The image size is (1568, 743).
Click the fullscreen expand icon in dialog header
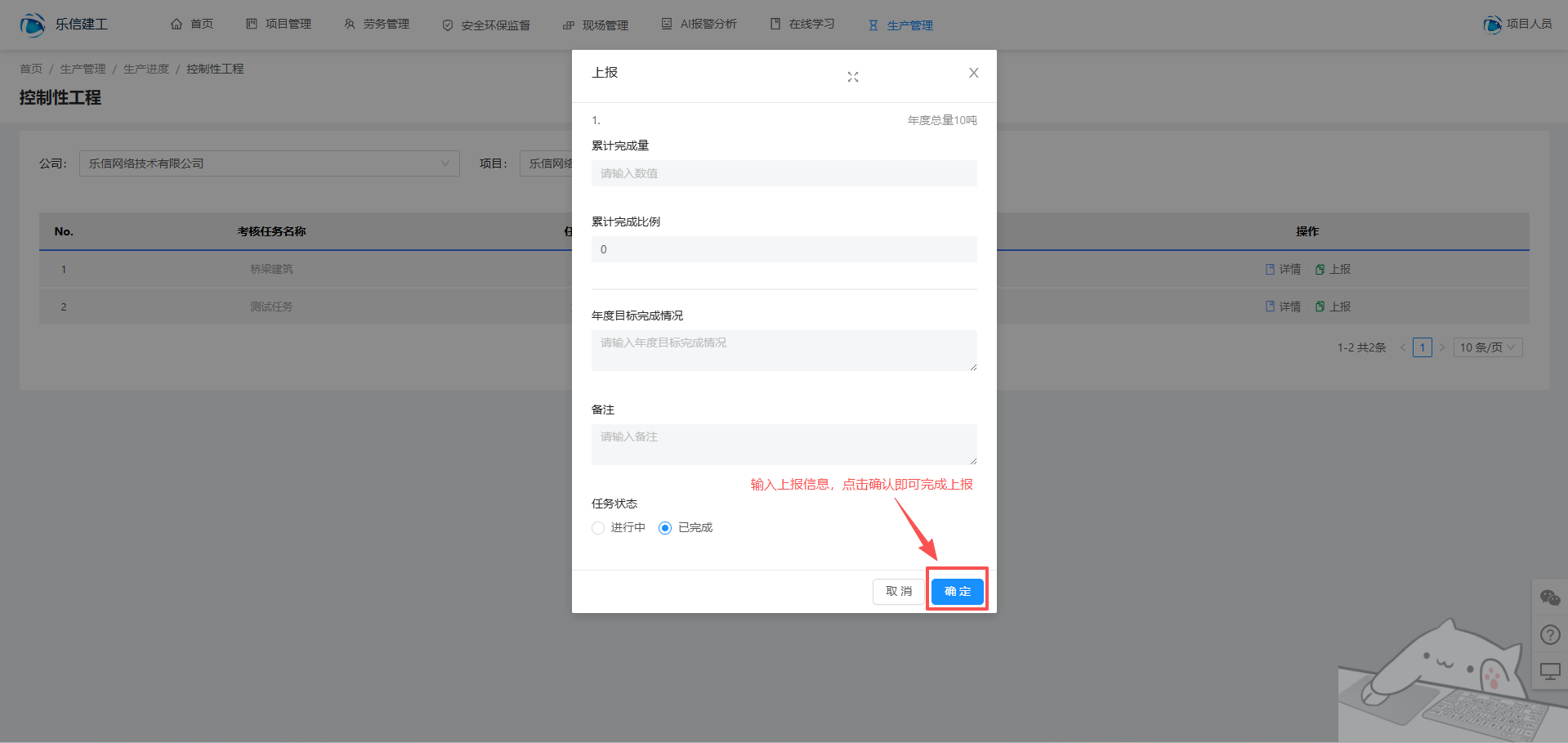[x=852, y=77]
